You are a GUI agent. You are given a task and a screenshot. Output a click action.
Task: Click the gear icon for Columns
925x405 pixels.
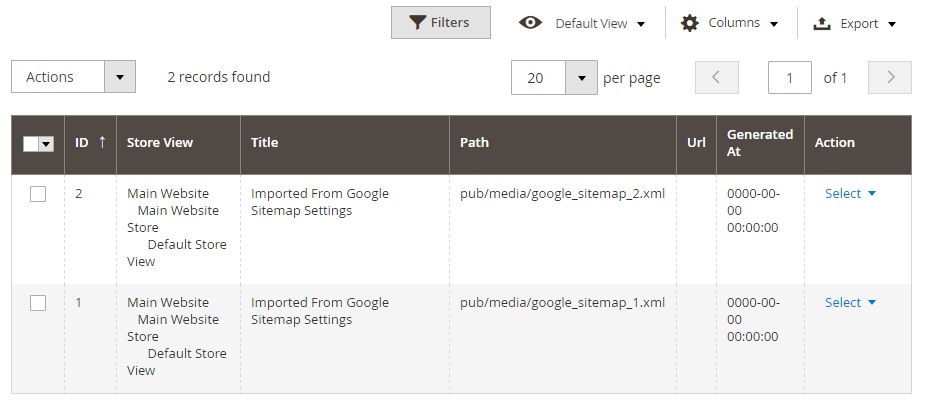coord(690,23)
